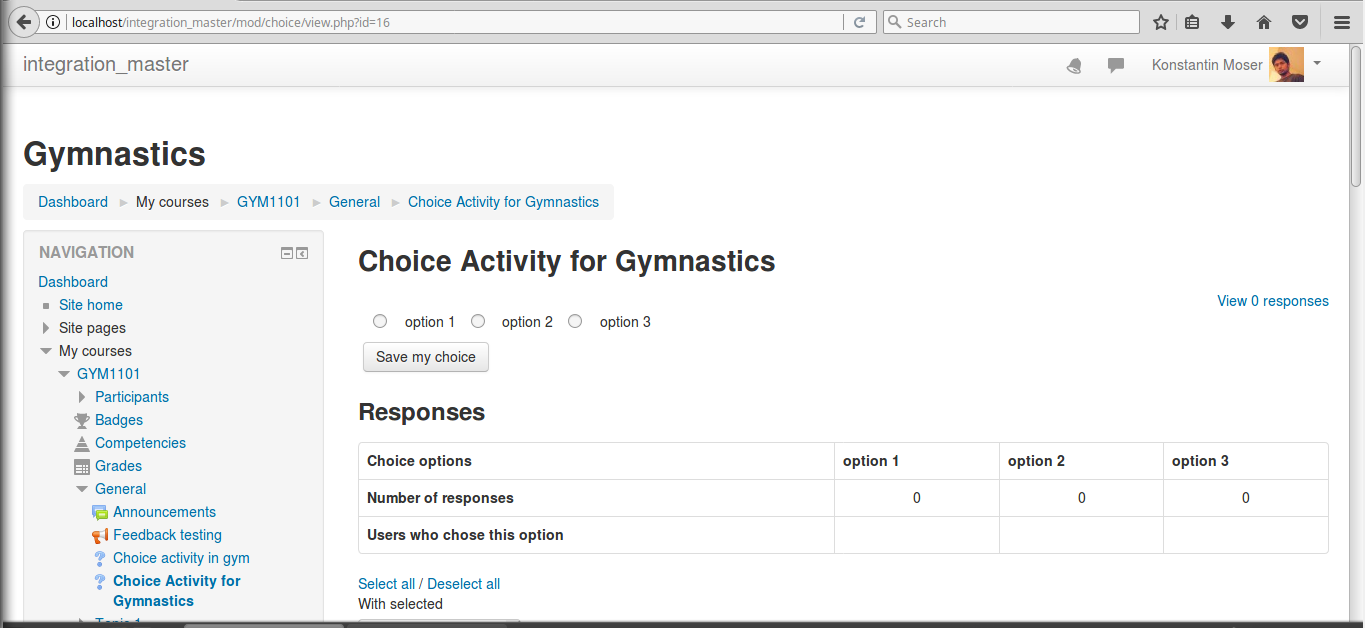Dock the Navigation block to the side

click(x=302, y=253)
